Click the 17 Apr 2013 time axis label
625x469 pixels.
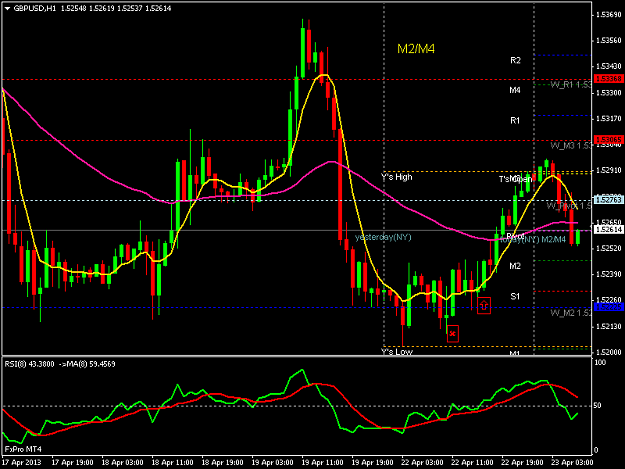21,463
